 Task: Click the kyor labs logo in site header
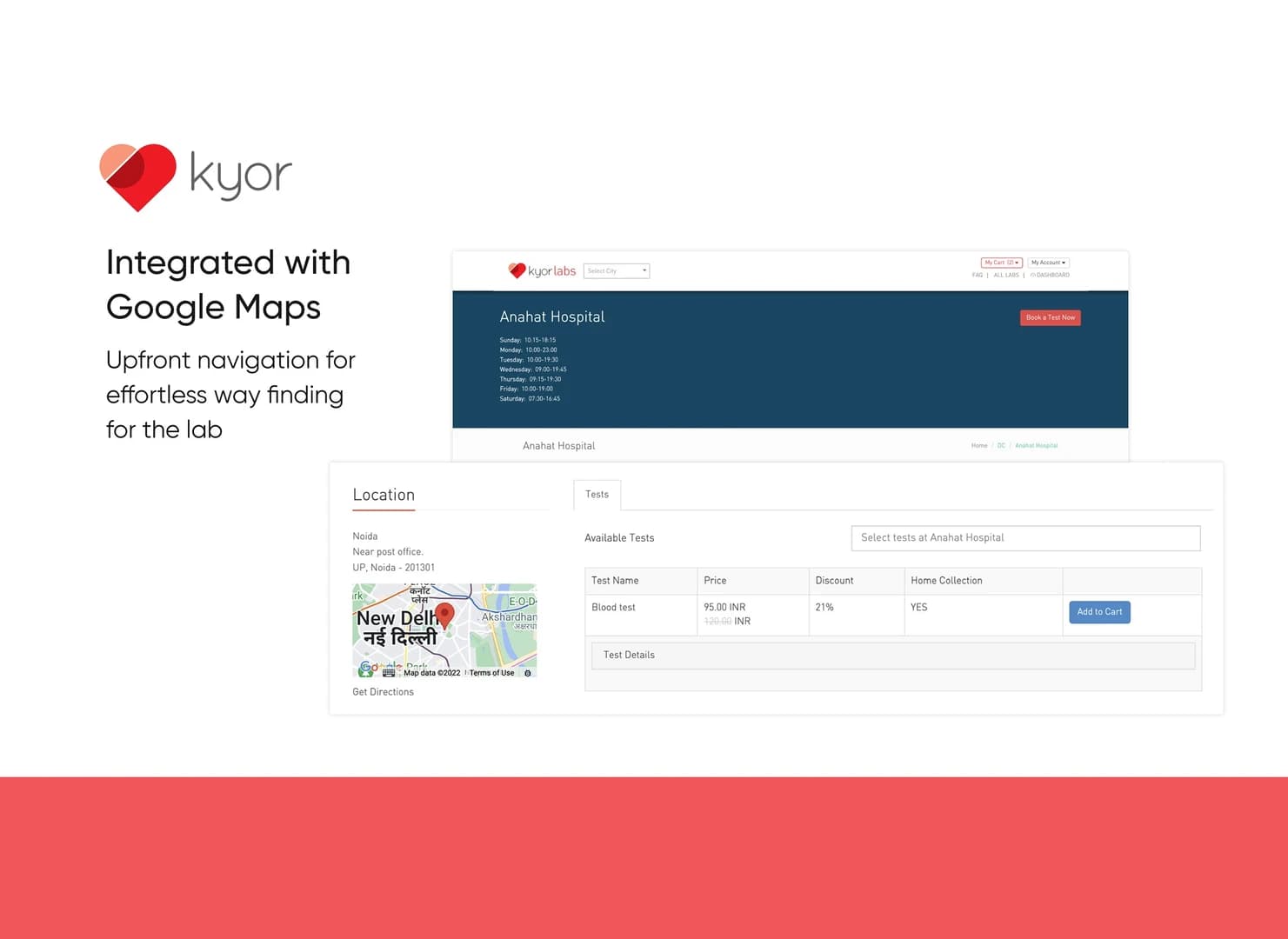pyautogui.click(x=542, y=270)
